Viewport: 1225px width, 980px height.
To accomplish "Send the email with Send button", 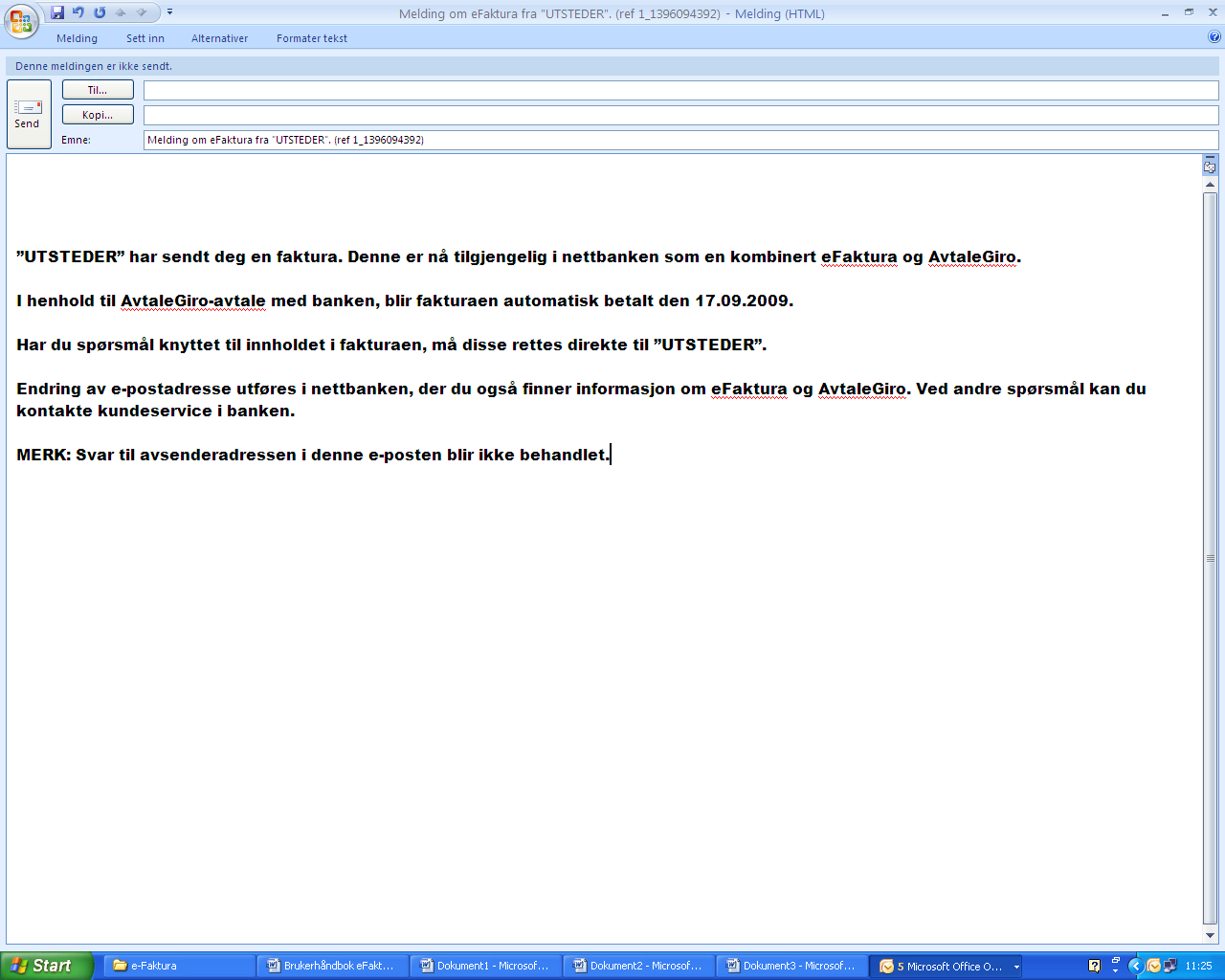I will [29, 114].
